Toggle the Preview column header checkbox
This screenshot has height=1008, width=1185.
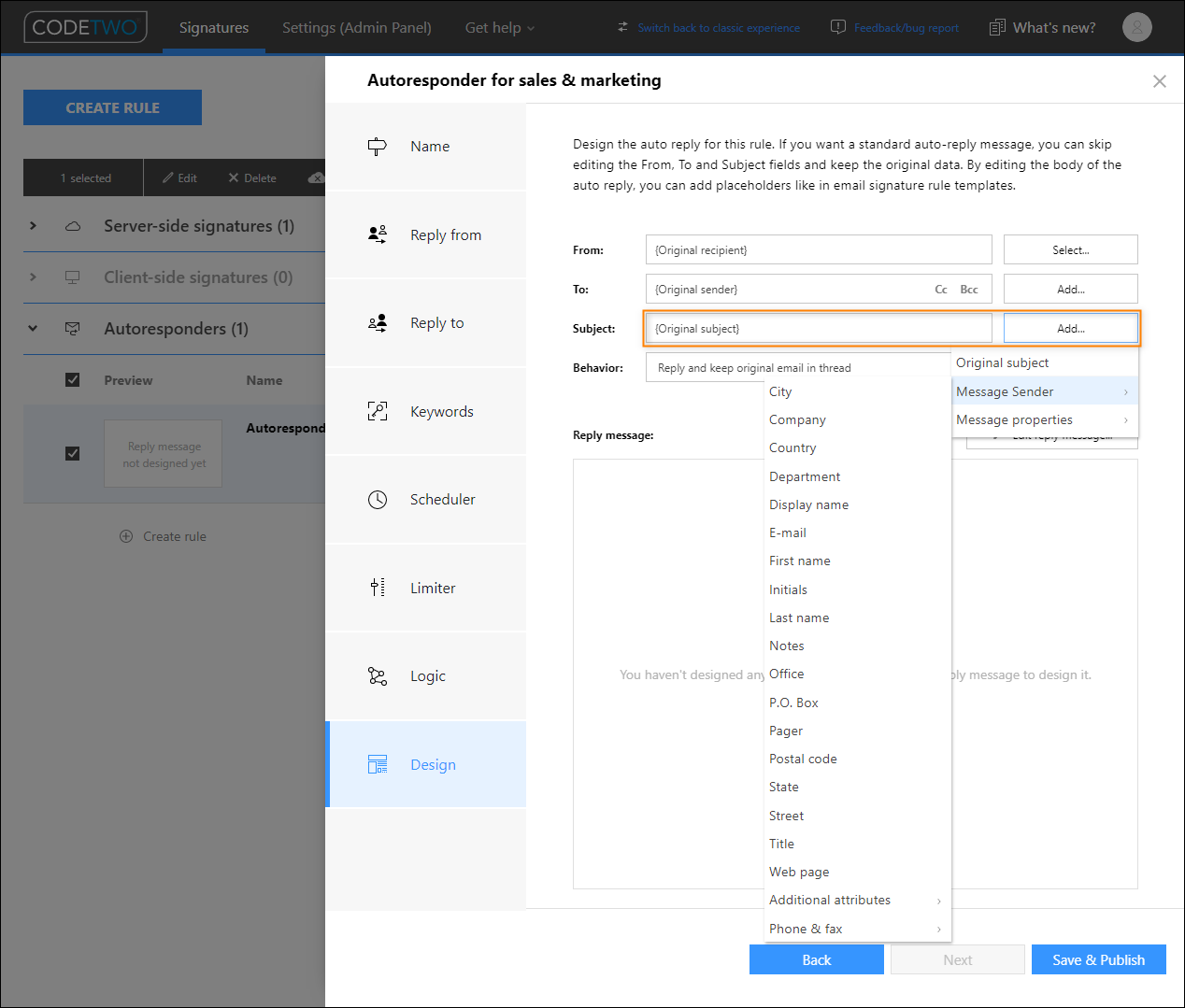tap(73, 380)
